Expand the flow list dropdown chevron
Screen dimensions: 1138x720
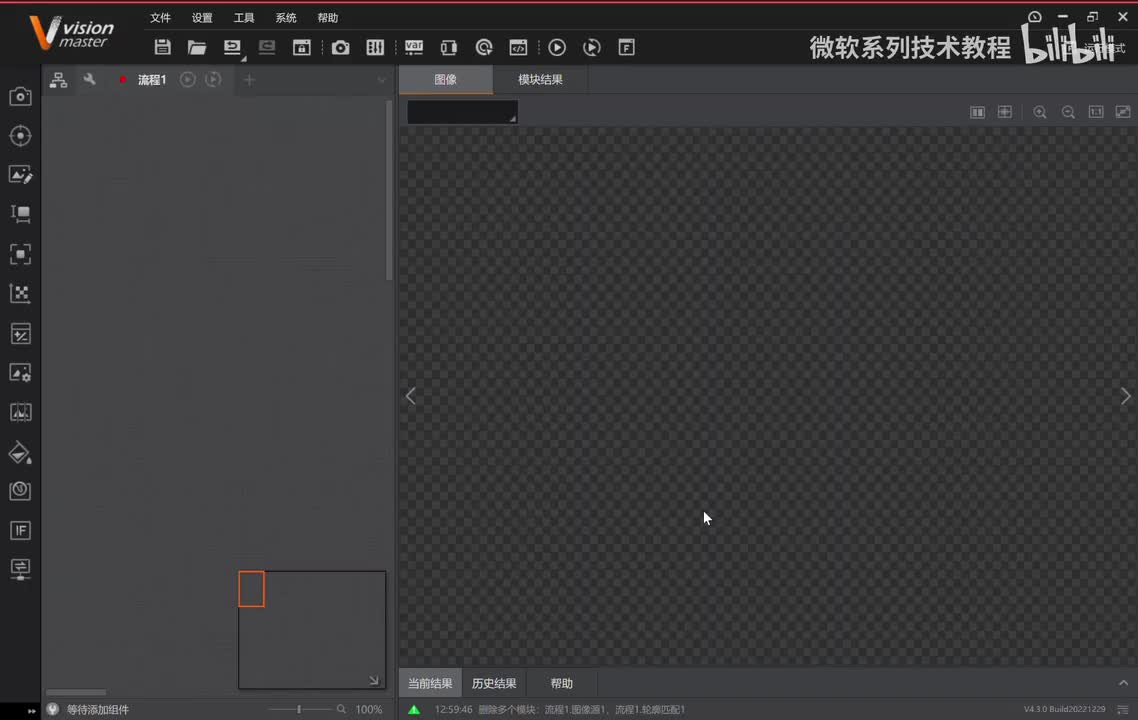pos(382,80)
